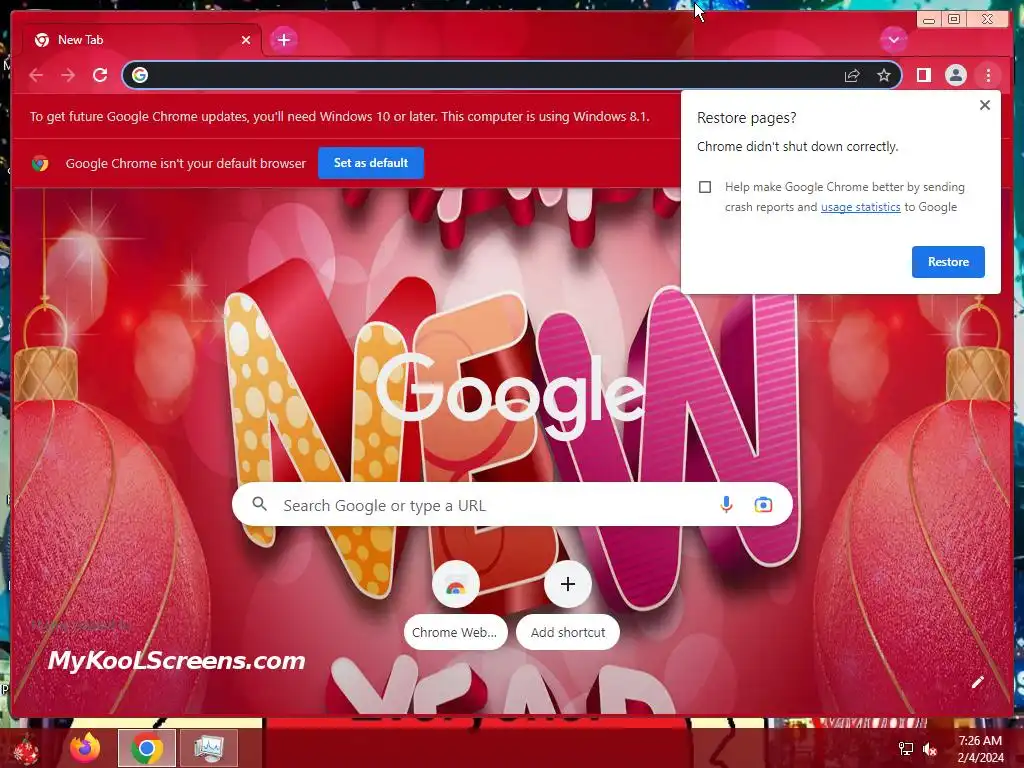Screen dimensions: 1024x768
Task: Select the New Tab tab
Action: click(142, 40)
